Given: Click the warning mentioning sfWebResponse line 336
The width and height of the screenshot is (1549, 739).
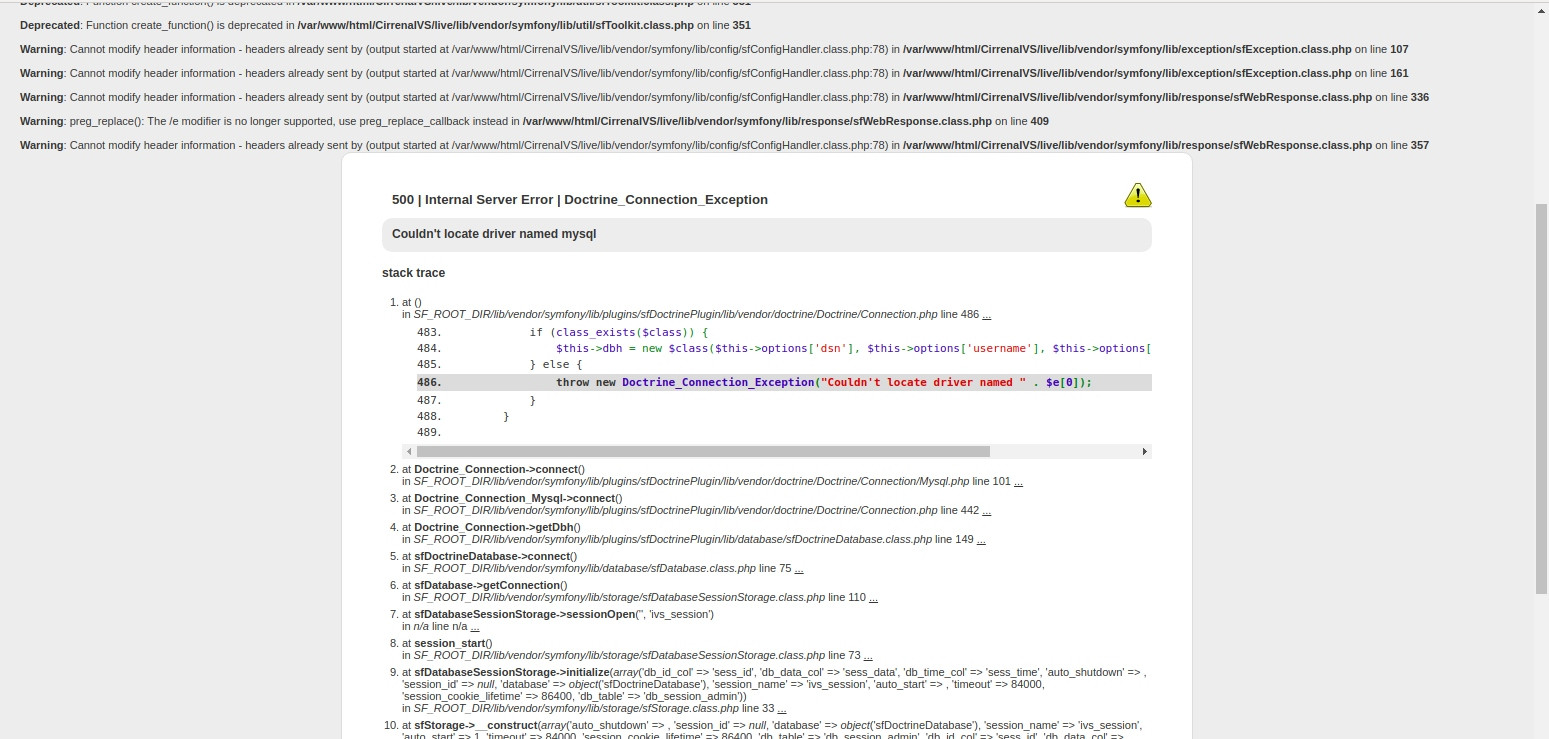Looking at the screenshot, I should [724, 97].
